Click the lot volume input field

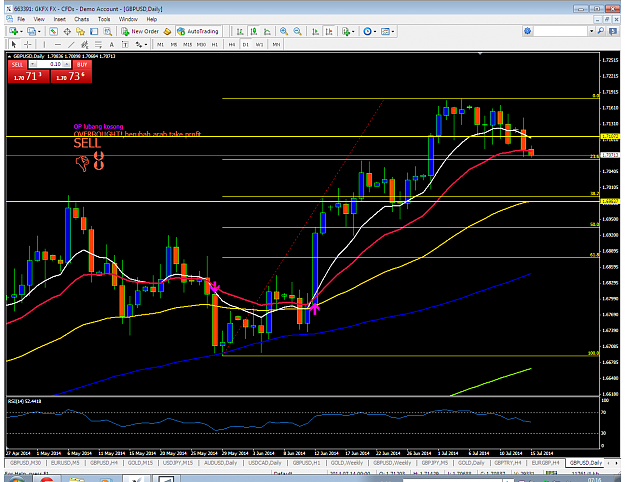pyautogui.click(x=50, y=64)
